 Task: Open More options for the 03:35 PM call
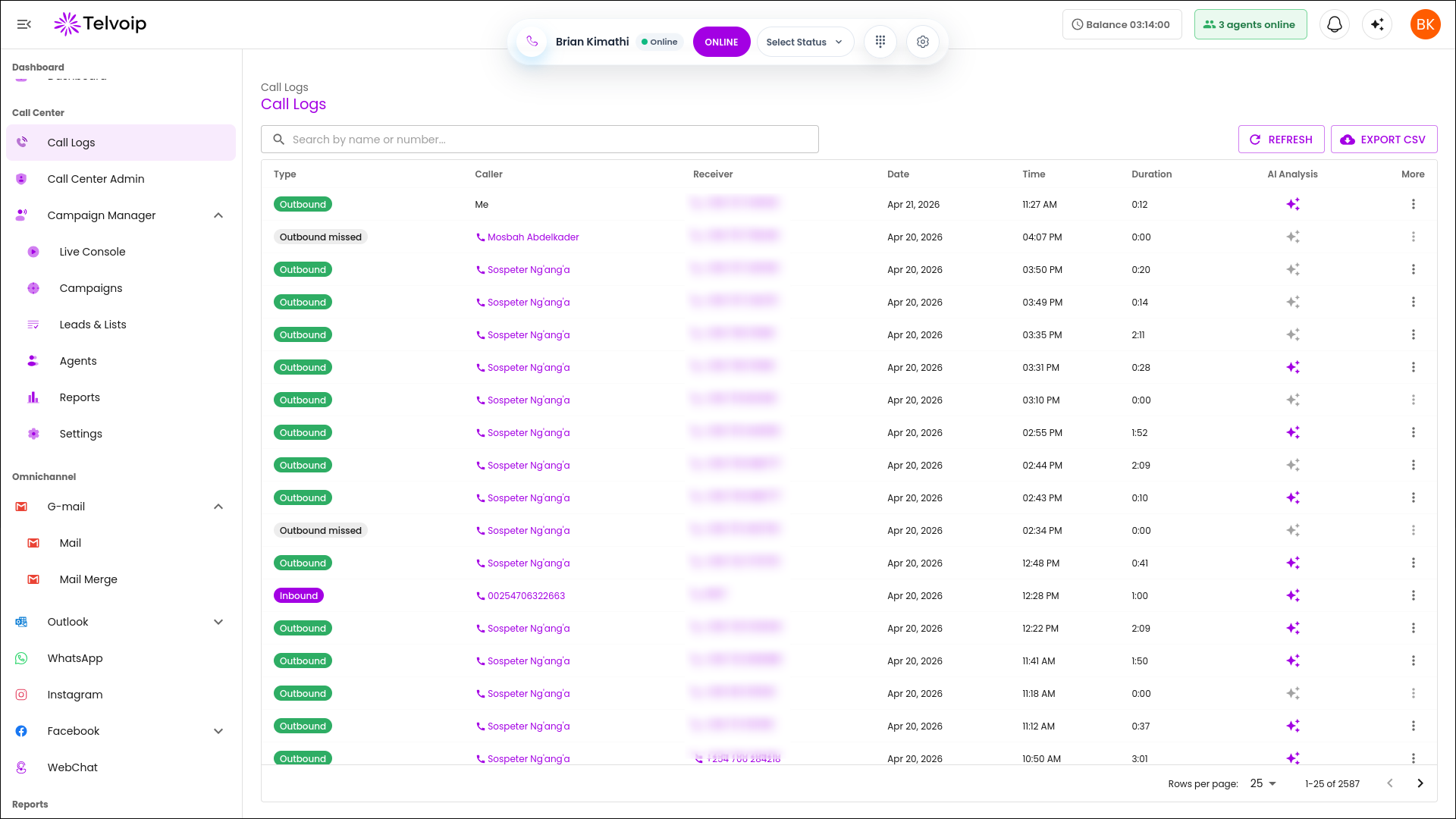tap(1413, 334)
